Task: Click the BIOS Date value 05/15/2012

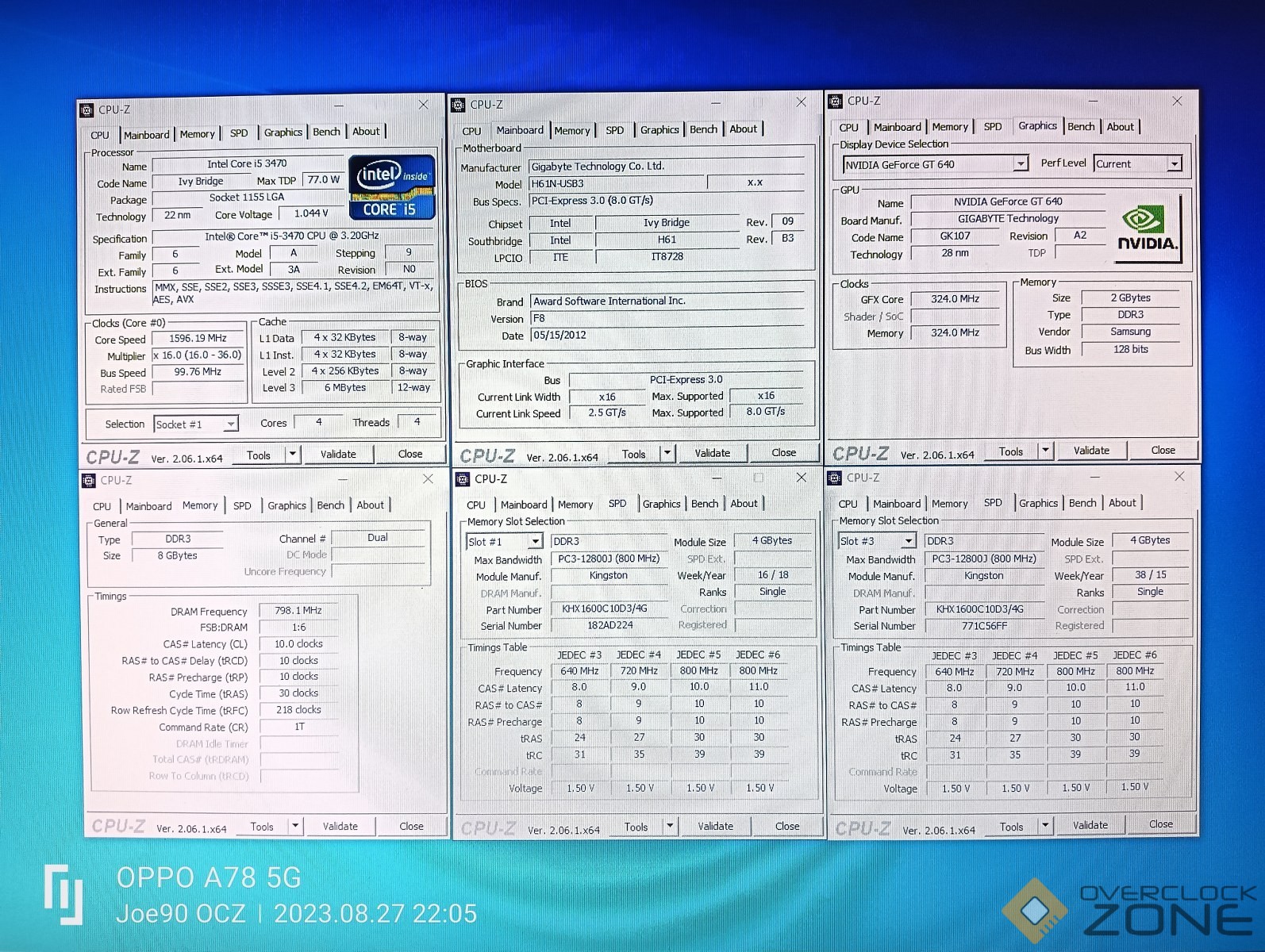Action: [667, 335]
